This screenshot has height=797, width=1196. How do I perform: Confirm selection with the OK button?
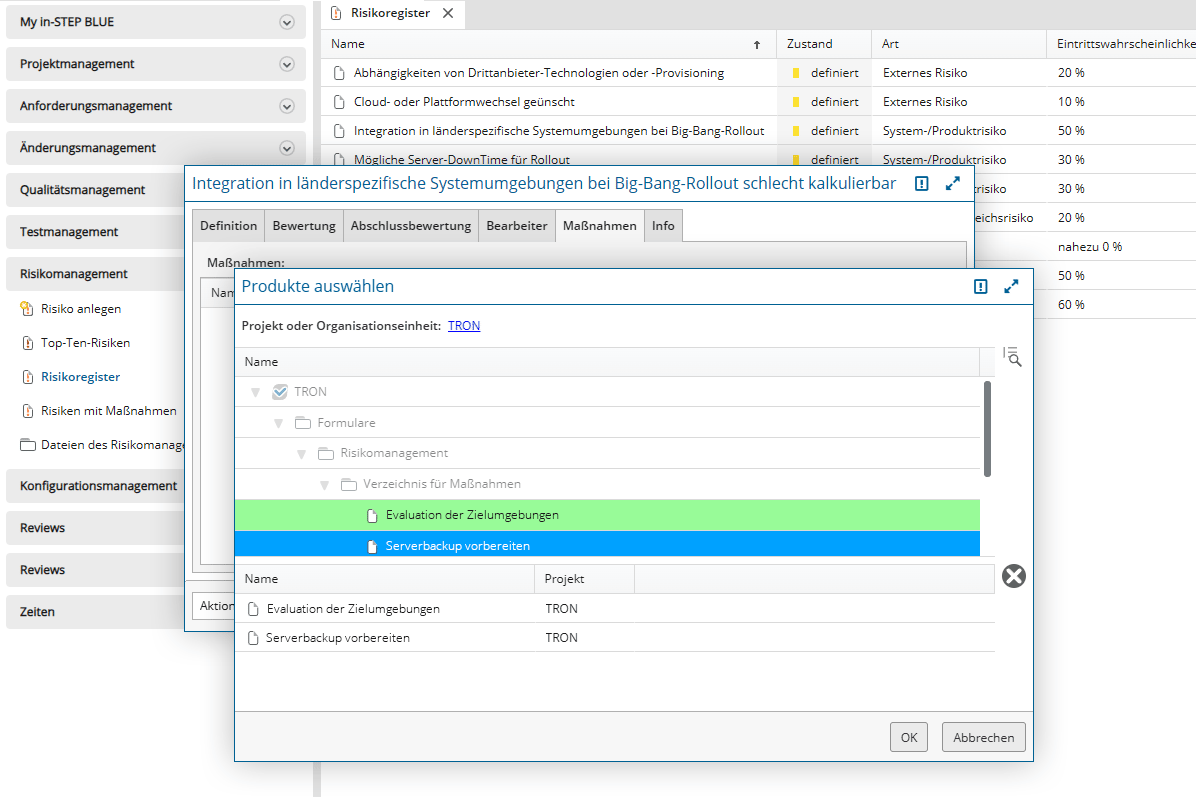point(908,737)
